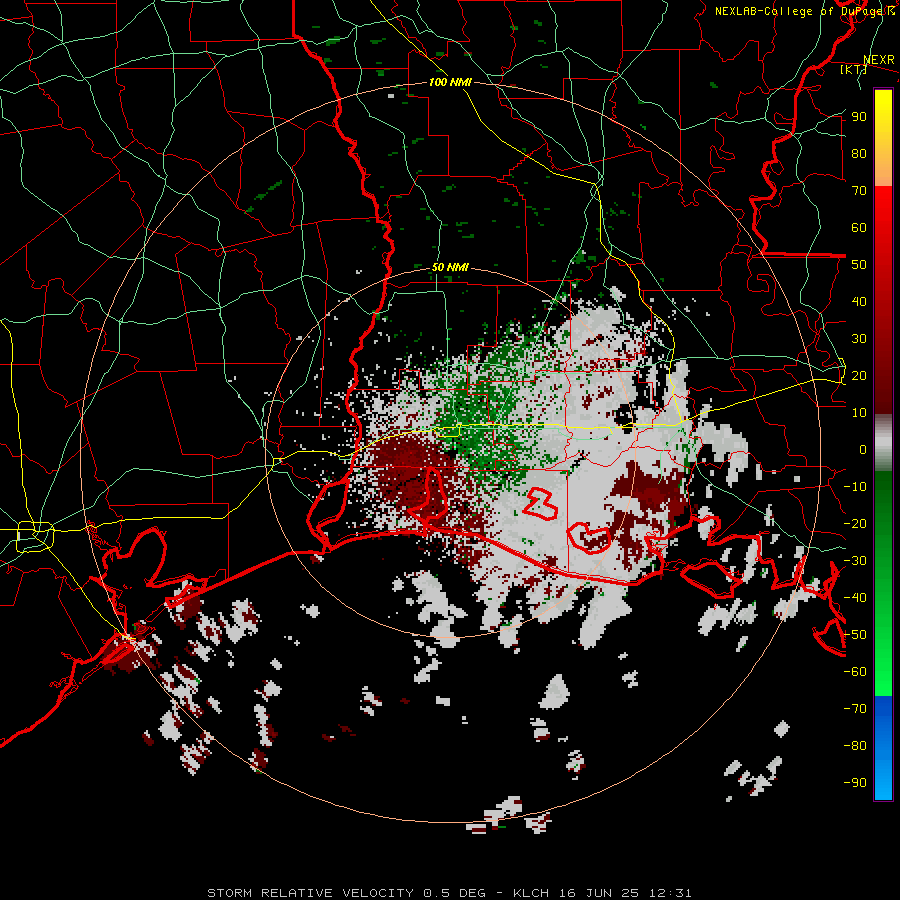The width and height of the screenshot is (900, 900).
Task: Click the NEXR label above the color scale
Action: (879, 60)
